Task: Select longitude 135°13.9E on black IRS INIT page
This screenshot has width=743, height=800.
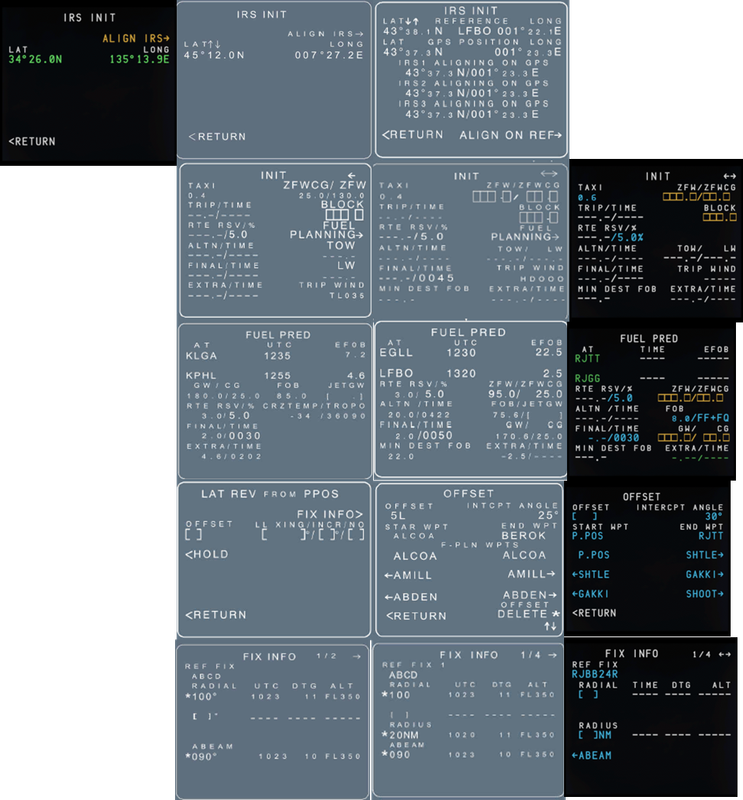Action: tap(139, 59)
